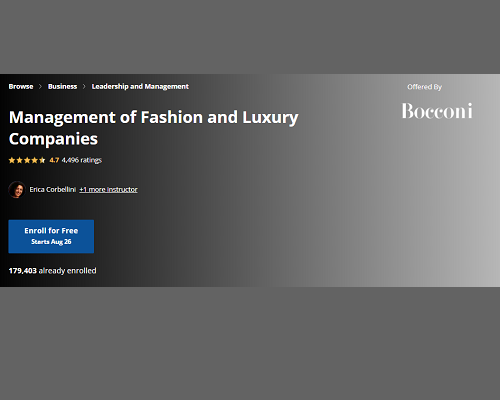Click Erica Corbellini's avatar photo
Screen dimensions: 500x400
17,190
